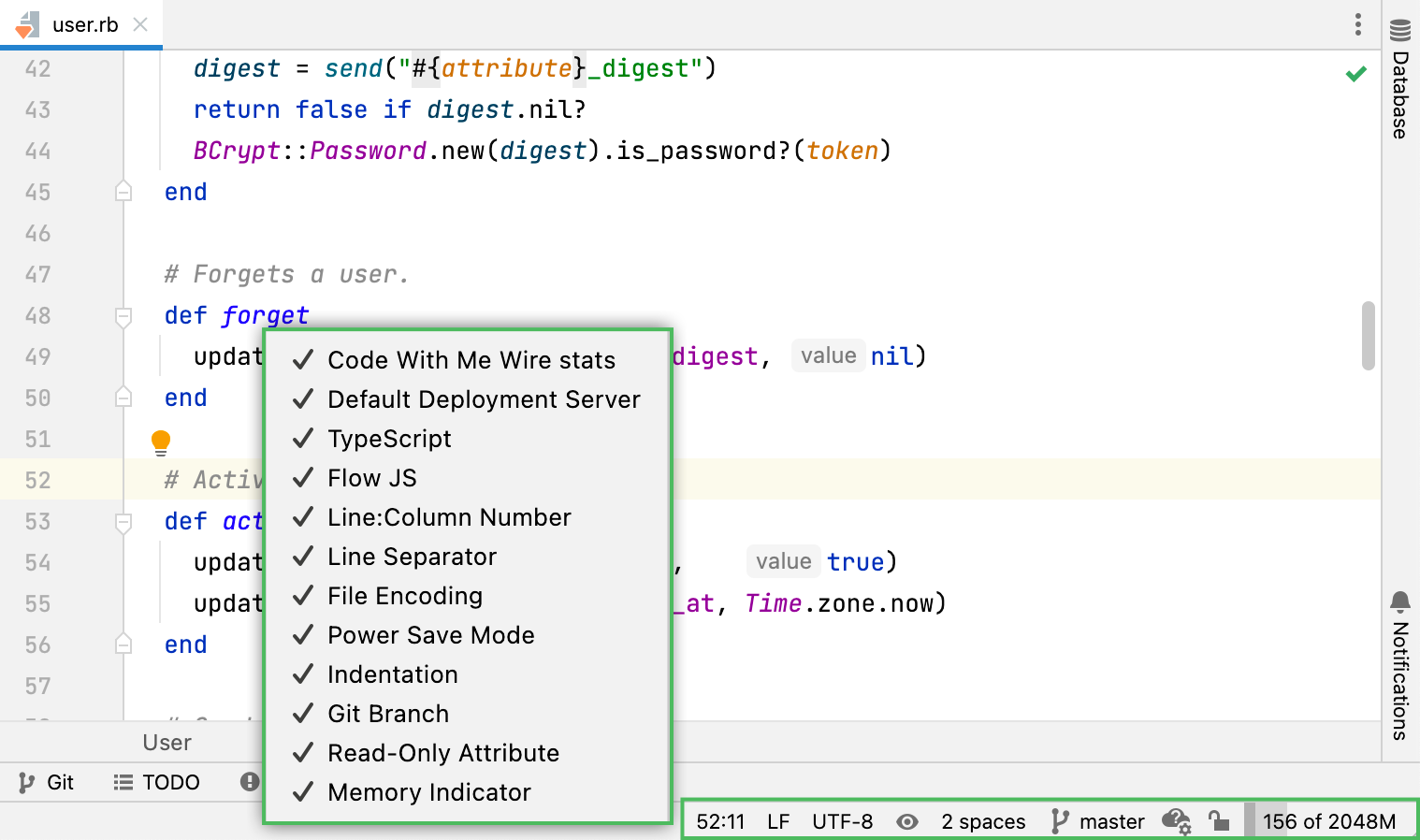Click the Power Save Mode status icon
This screenshot has width=1420, height=840.
tap(1176, 821)
